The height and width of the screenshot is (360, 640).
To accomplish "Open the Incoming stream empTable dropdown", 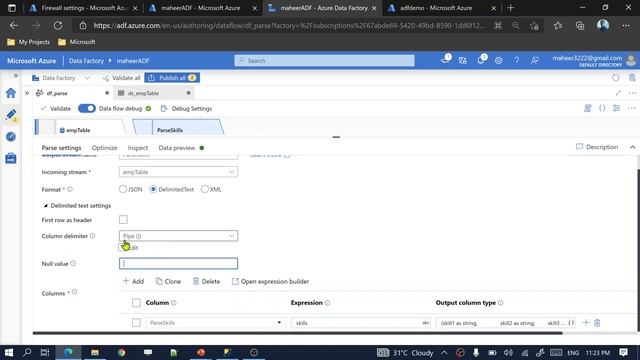I will 178,172.
